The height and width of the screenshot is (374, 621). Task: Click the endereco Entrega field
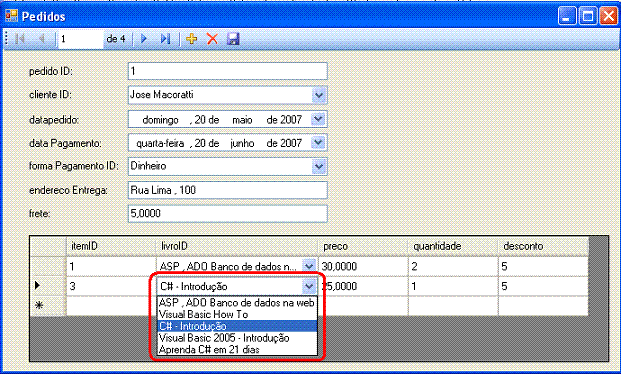coord(228,190)
